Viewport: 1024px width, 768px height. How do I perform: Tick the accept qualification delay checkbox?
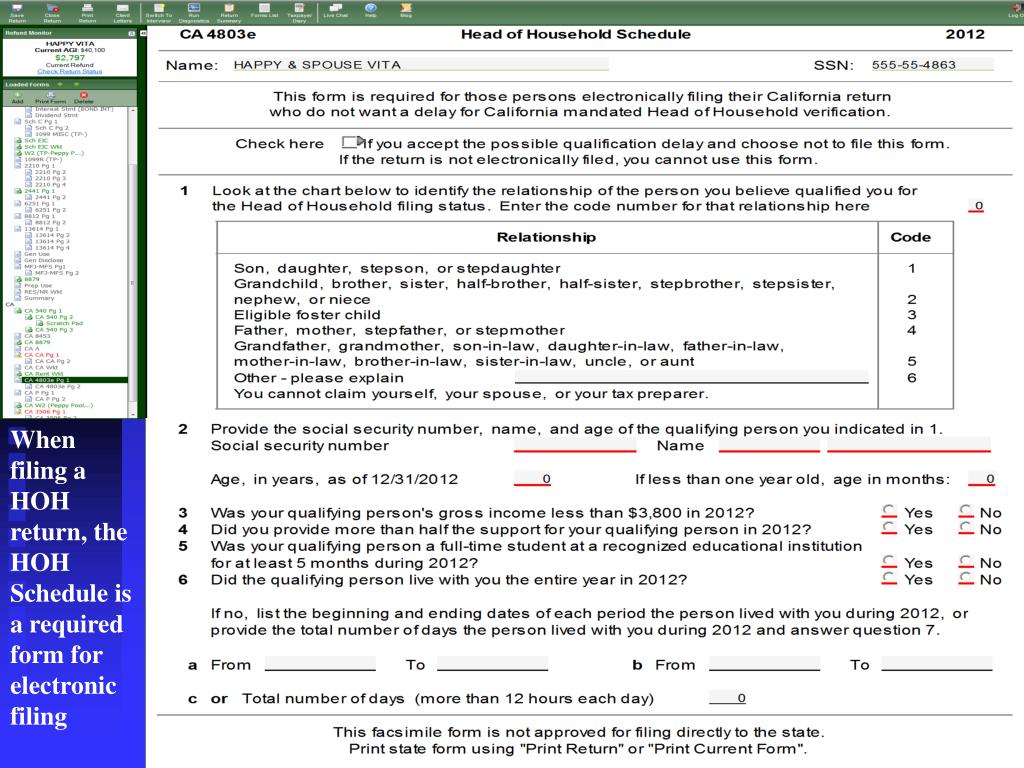350,142
